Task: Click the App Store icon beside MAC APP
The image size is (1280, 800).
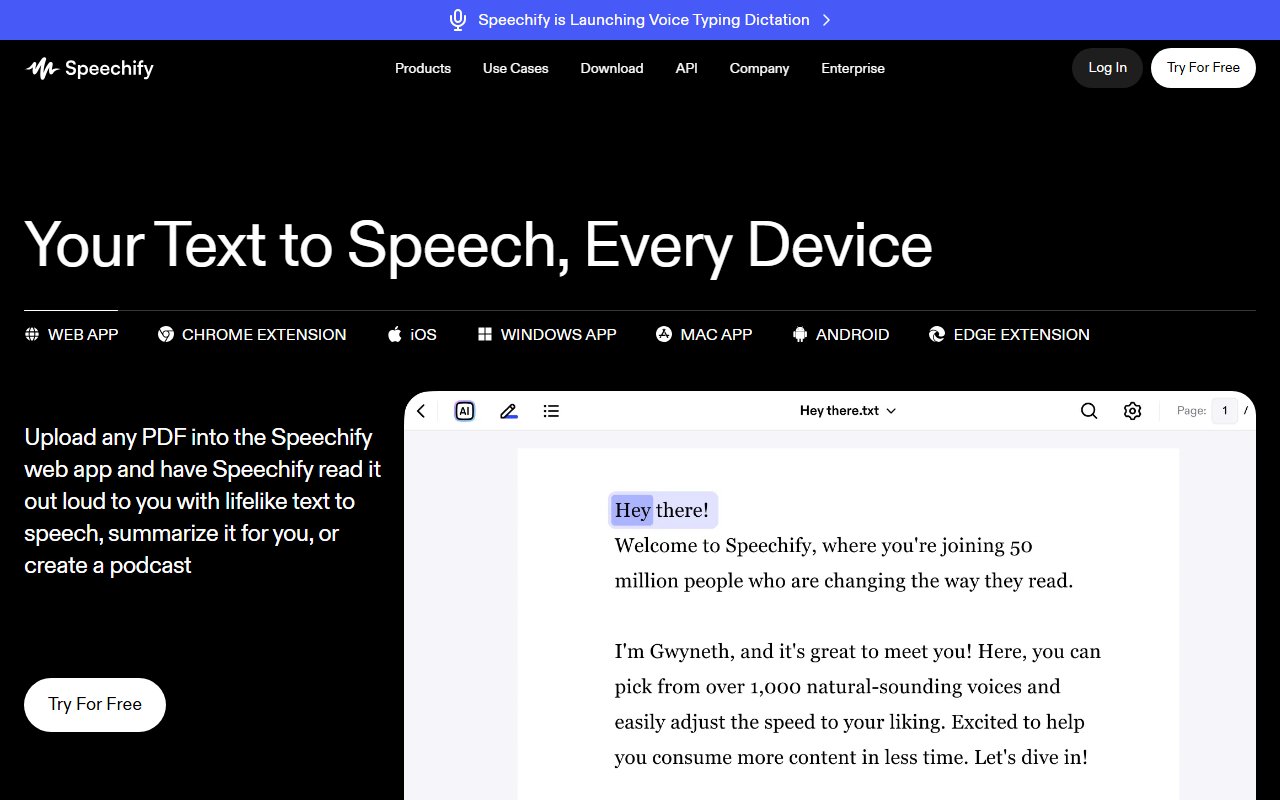Action: tap(664, 334)
